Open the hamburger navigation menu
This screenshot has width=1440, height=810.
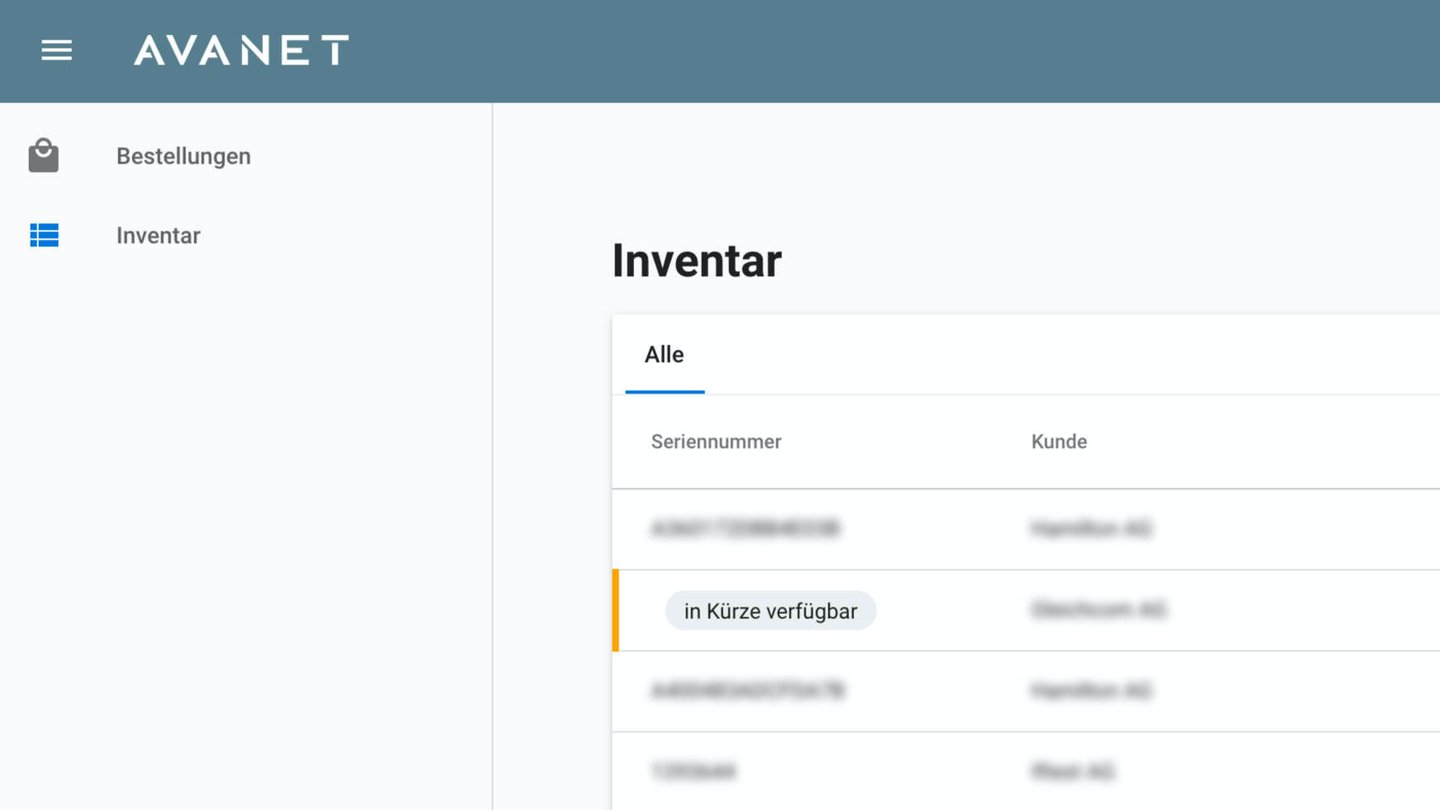pyautogui.click(x=56, y=50)
